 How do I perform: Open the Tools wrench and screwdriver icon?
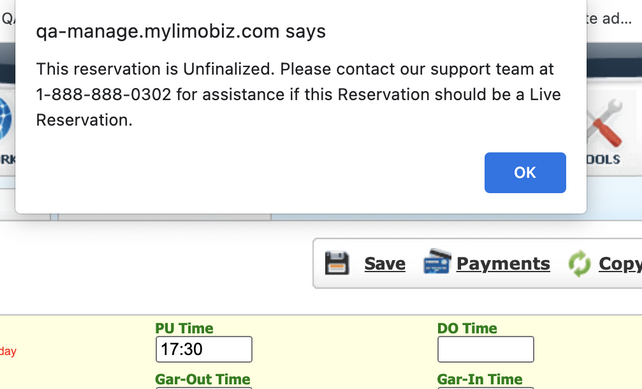(x=605, y=123)
